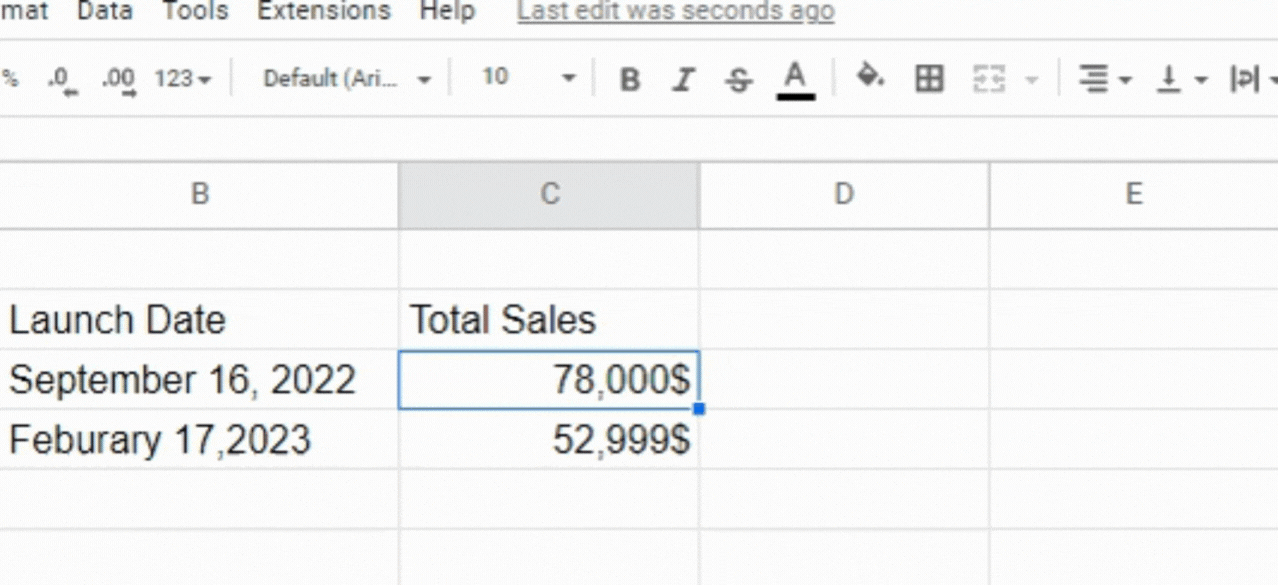Apply percent format to selection
This screenshot has width=1278, height=585.
pyautogui.click(x=12, y=78)
